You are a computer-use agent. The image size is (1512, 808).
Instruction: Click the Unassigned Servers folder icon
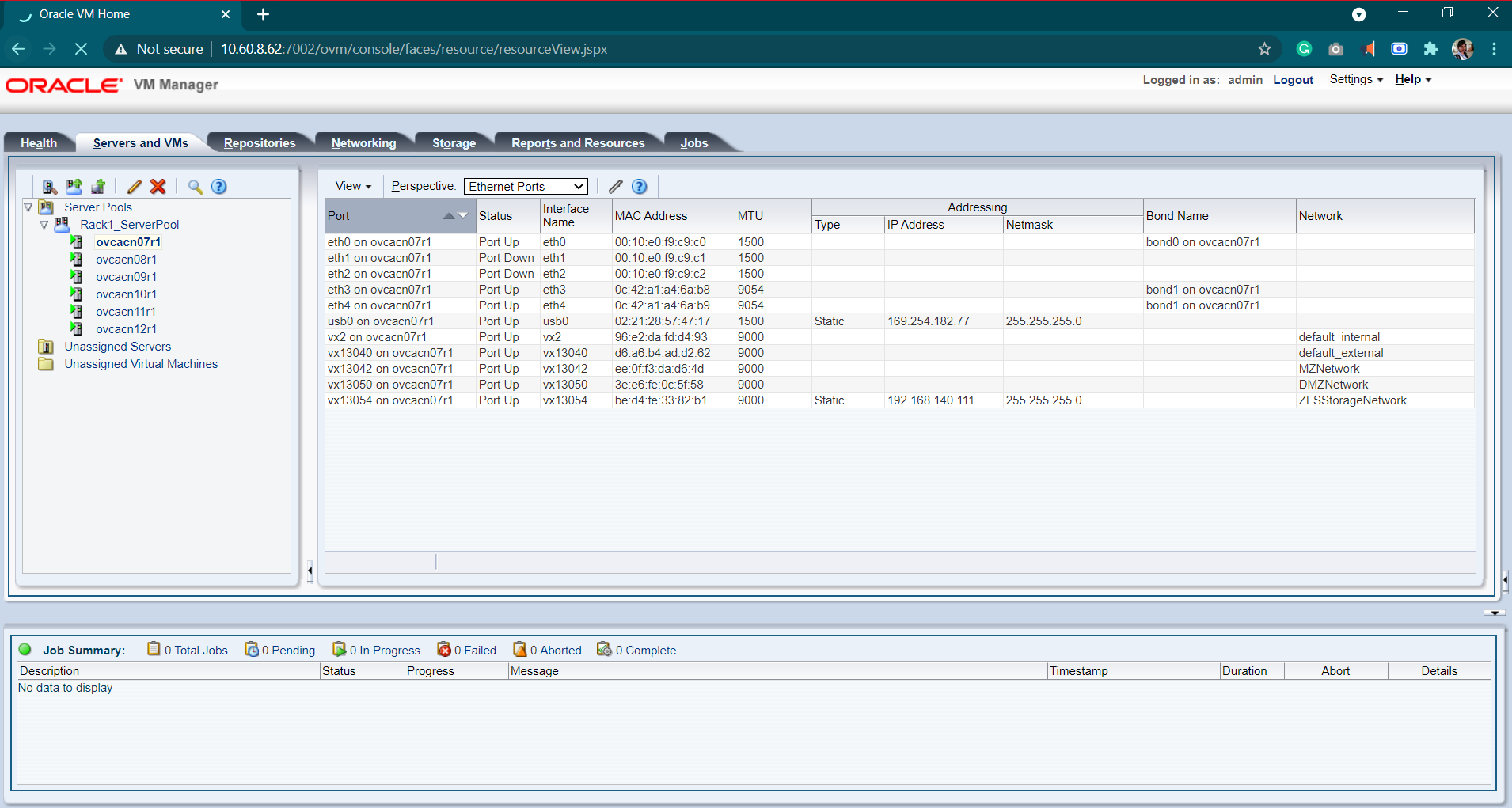46,347
